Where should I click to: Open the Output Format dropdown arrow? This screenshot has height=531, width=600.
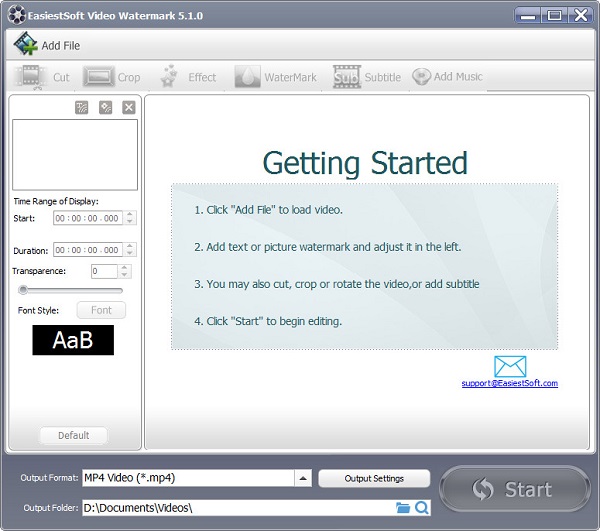[x=303, y=478]
